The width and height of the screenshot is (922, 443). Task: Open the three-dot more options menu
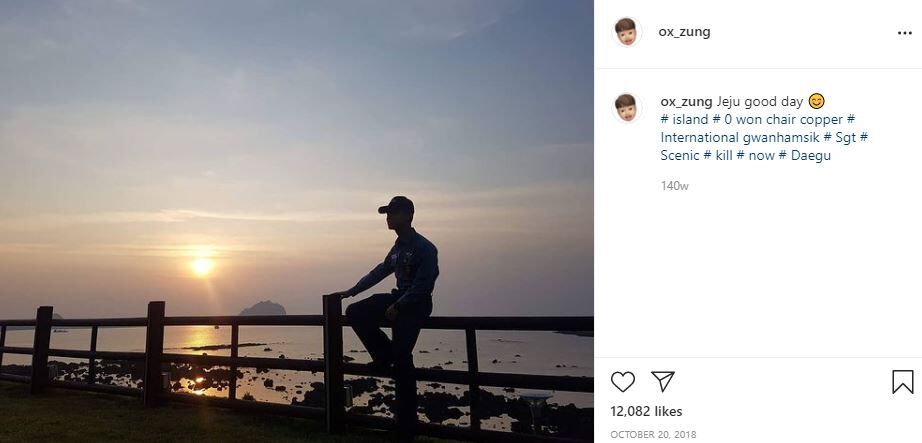point(904,32)
